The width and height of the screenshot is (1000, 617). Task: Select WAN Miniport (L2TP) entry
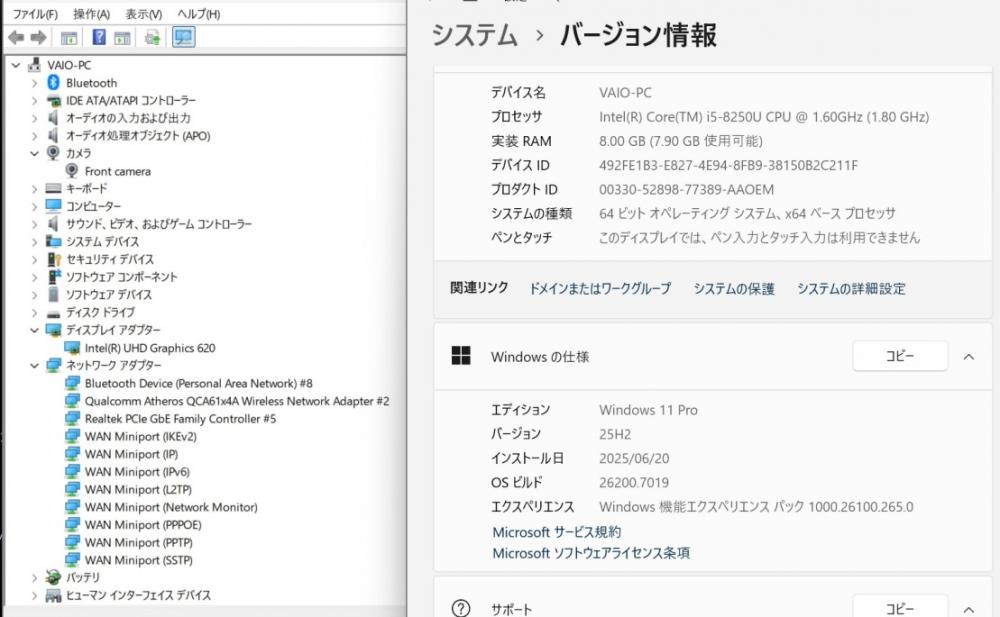pyautogui.click(x=138, y=489)
